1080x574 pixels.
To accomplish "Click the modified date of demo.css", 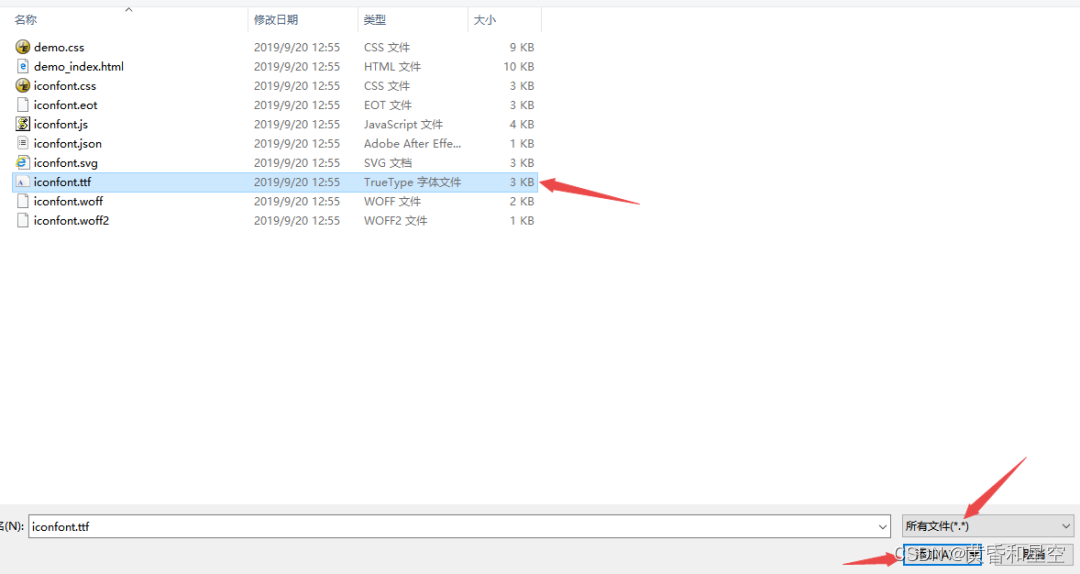I will tap(297, 48).
